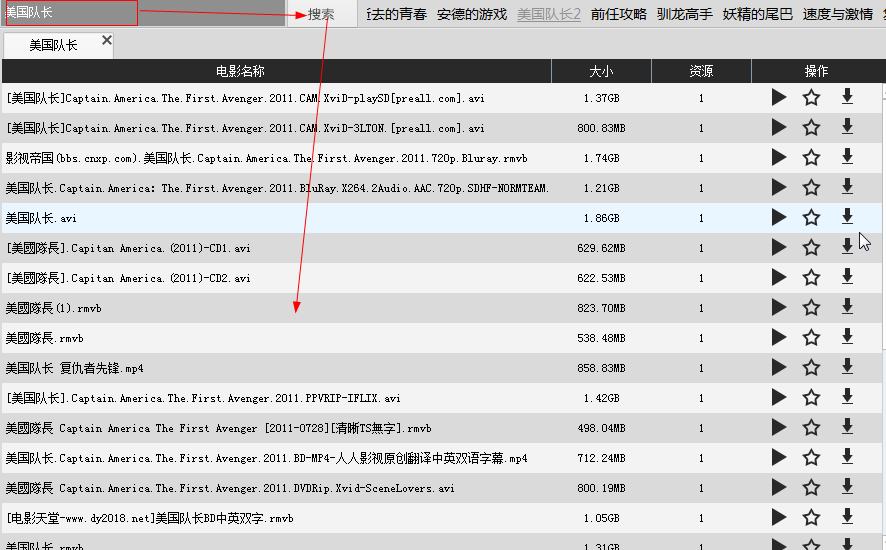Download the 498.04MB 清晰TS無字 rmvb
Viewport: 886px width, 550px height.
click(847, 427)
